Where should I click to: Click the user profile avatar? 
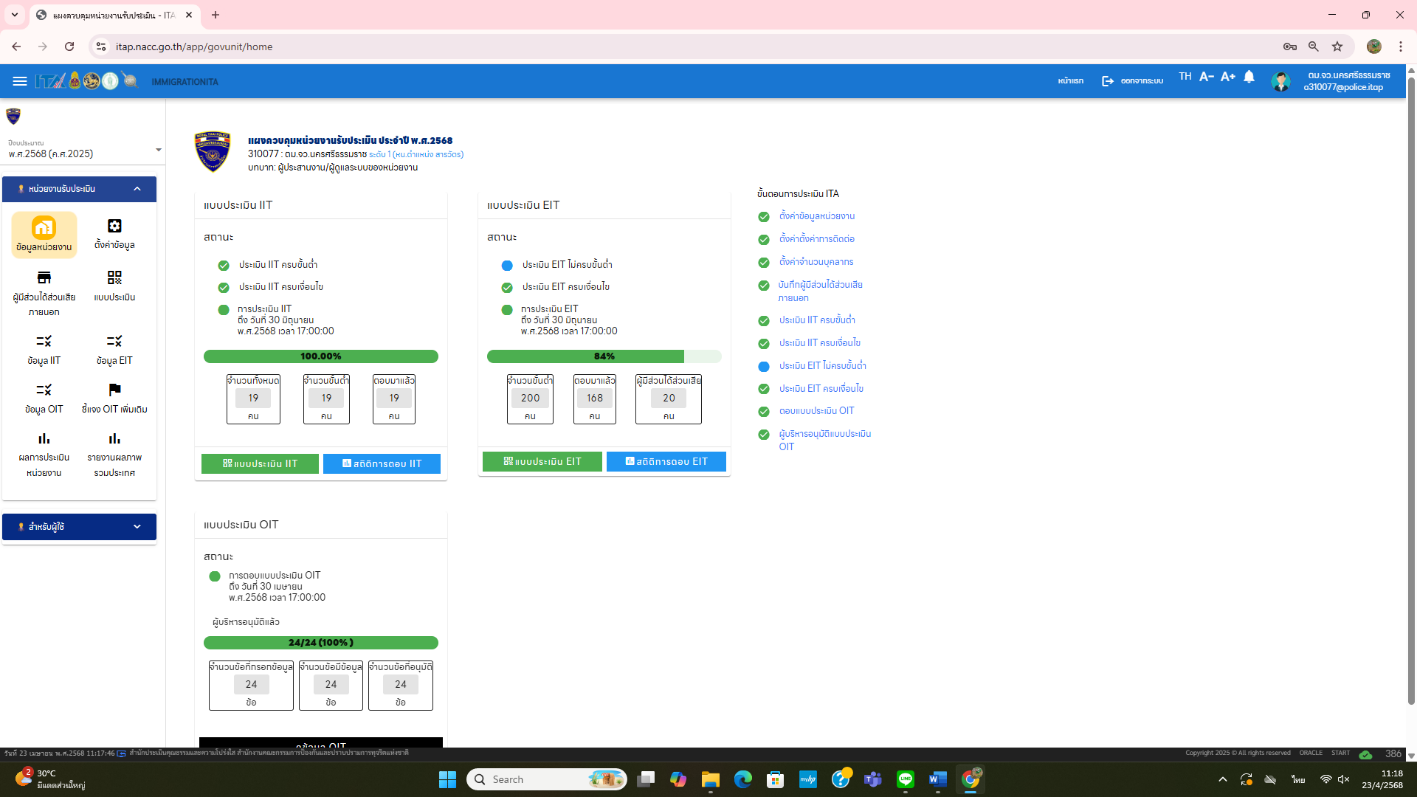pos(1280,81)
